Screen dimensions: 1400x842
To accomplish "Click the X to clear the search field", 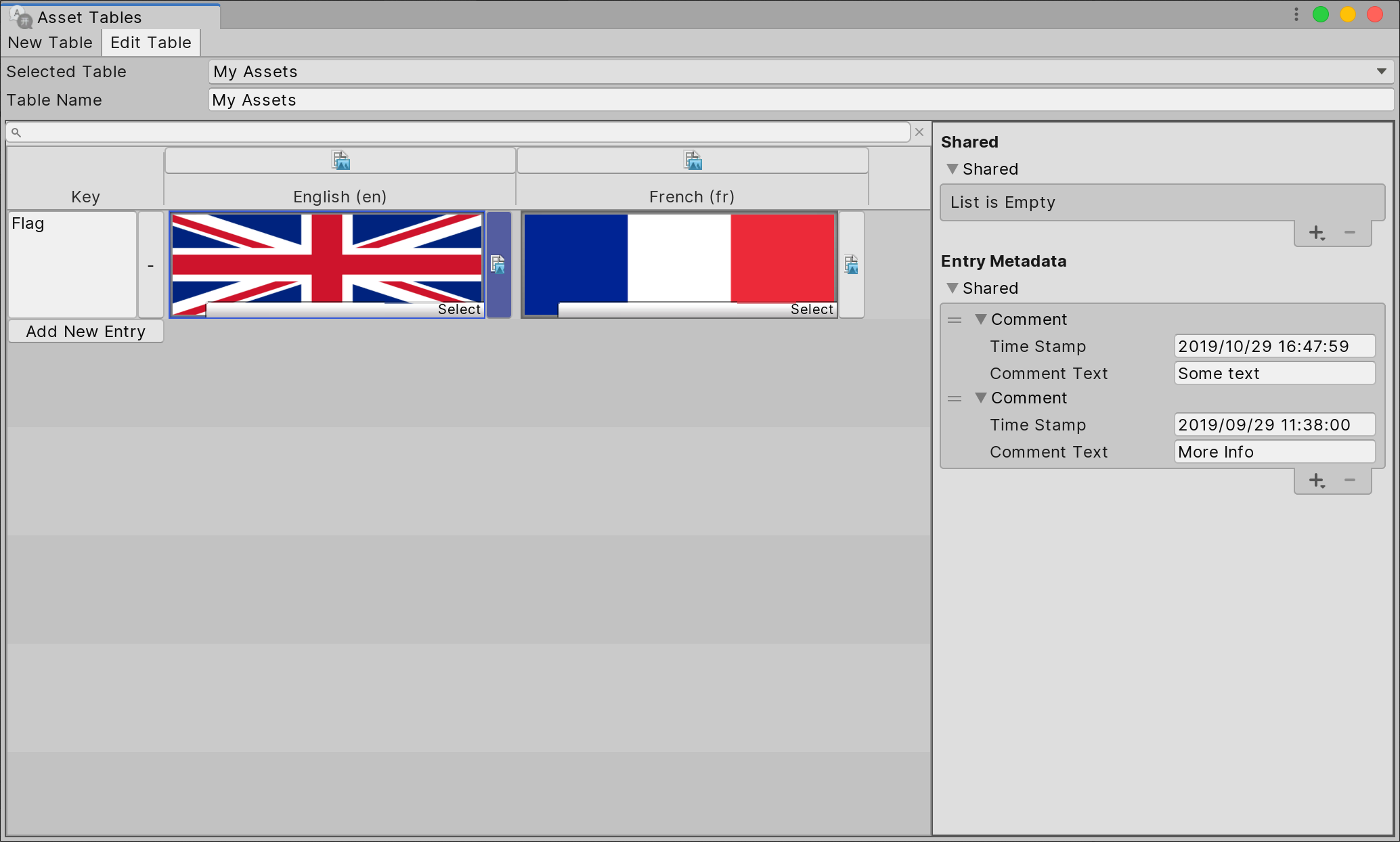I will pyautogui.click(x=919, y=132).
